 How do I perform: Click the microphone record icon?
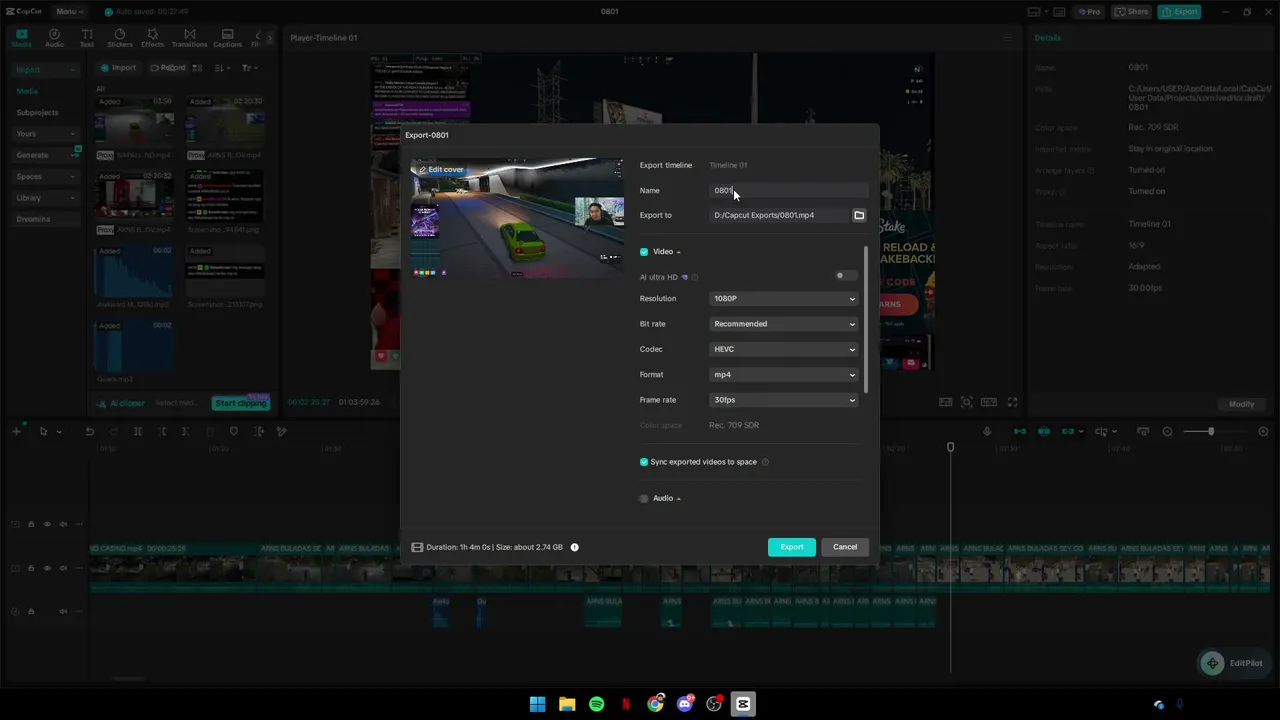(x=987, y=431)
